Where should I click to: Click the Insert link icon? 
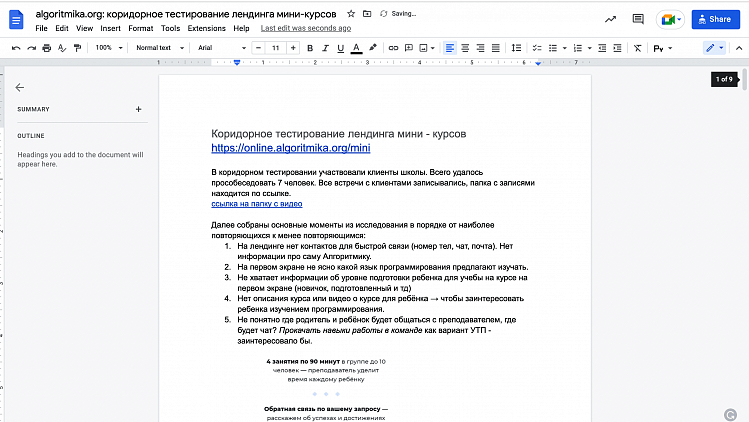[392, 48]
